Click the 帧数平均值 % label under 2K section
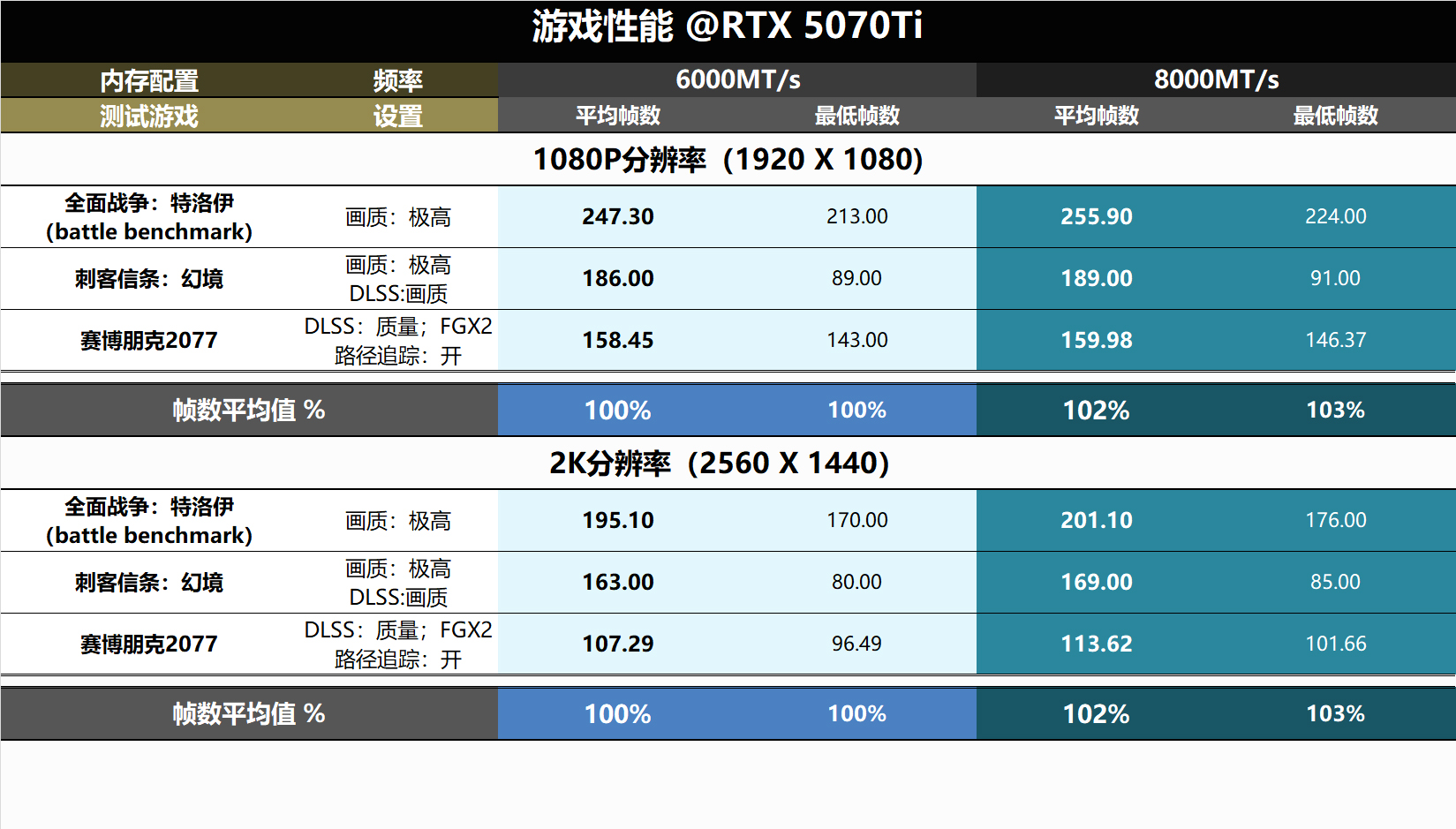Image resolution: width=1456 pixels, height=829 pixels. point(249,713)
